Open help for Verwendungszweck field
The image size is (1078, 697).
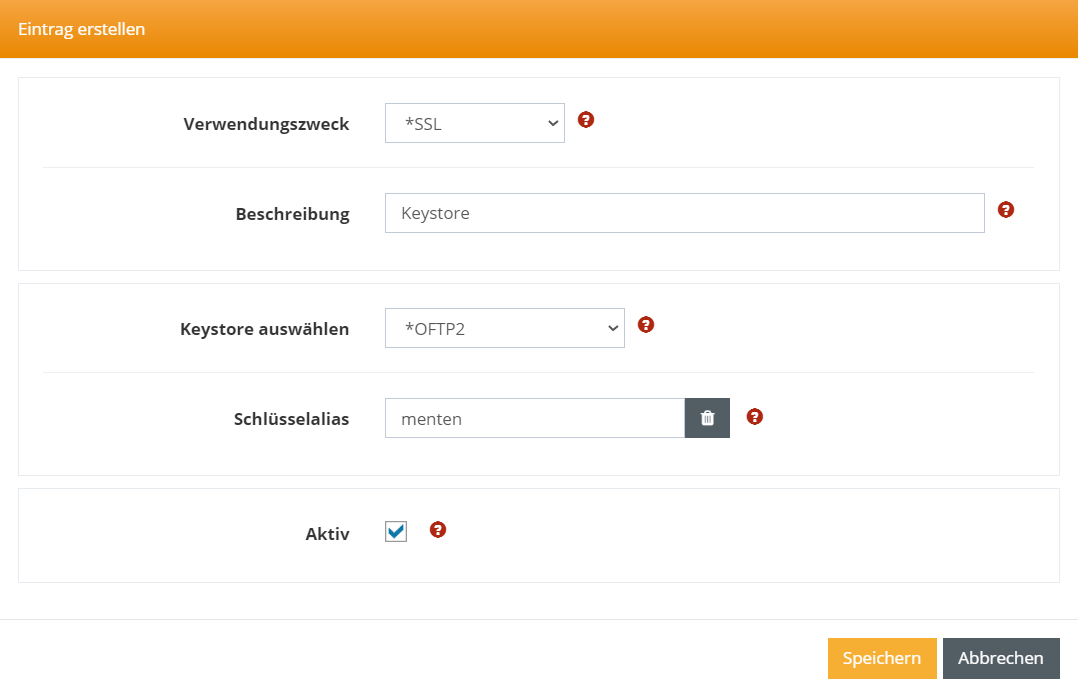tap(586, 120)
